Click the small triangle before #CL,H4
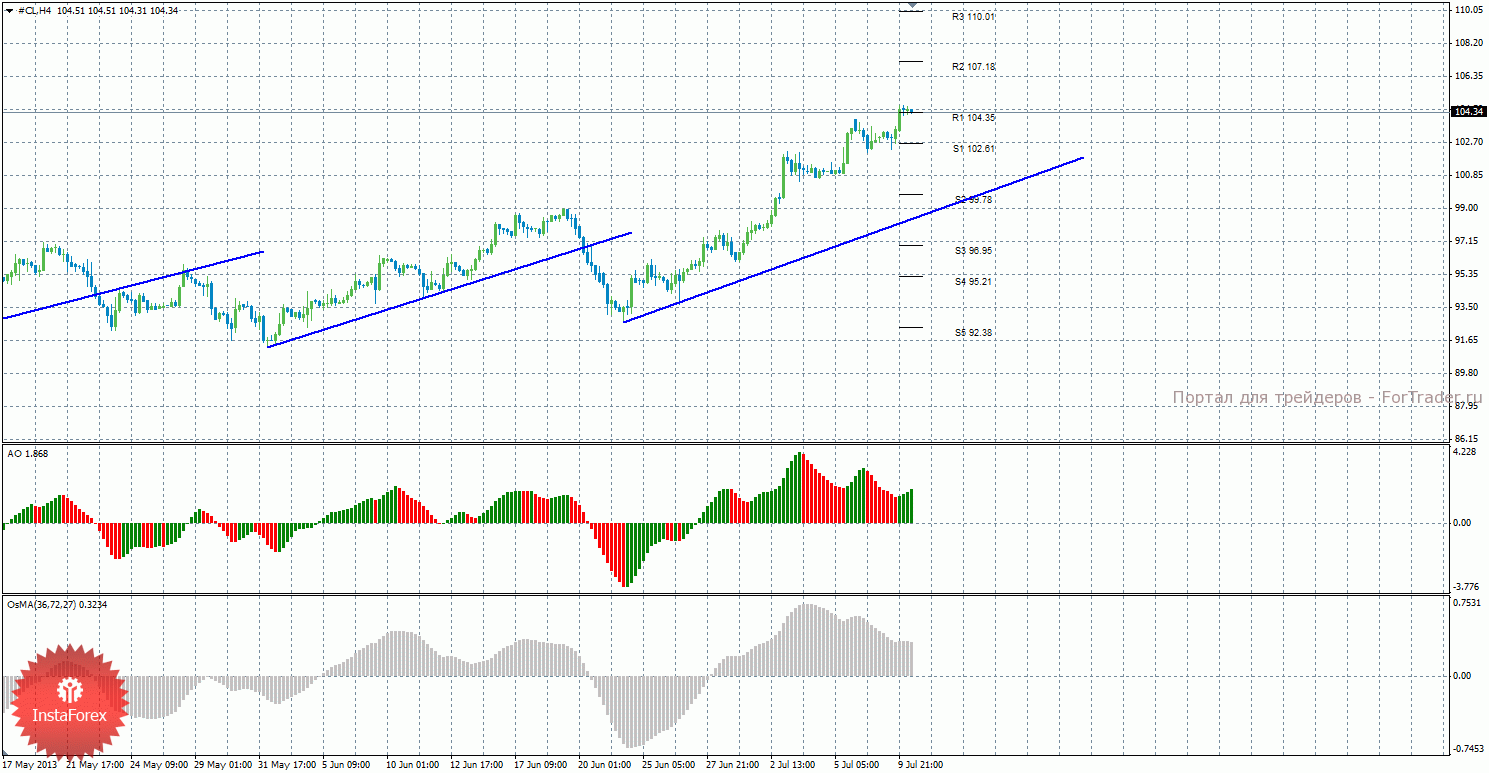The image size is (1489, 773). coord(9,10)
